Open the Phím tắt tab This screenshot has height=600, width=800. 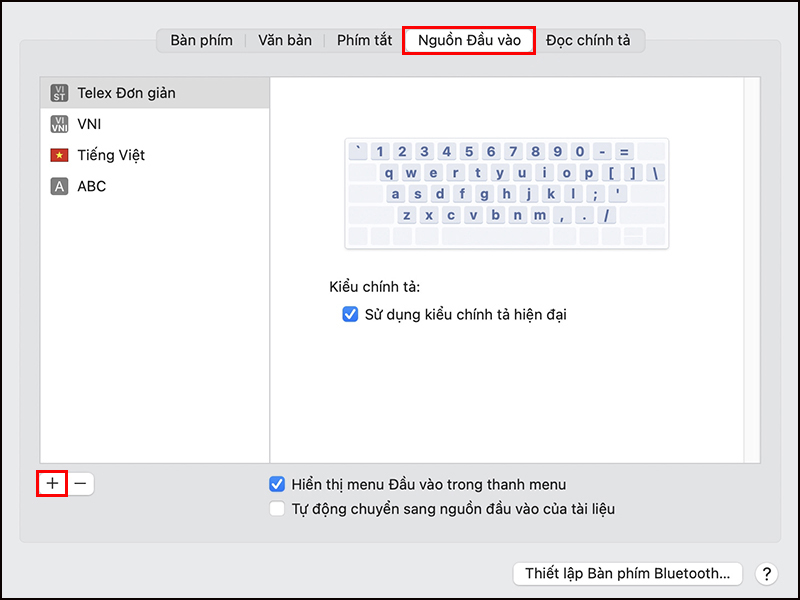click(x=364, y=40)
